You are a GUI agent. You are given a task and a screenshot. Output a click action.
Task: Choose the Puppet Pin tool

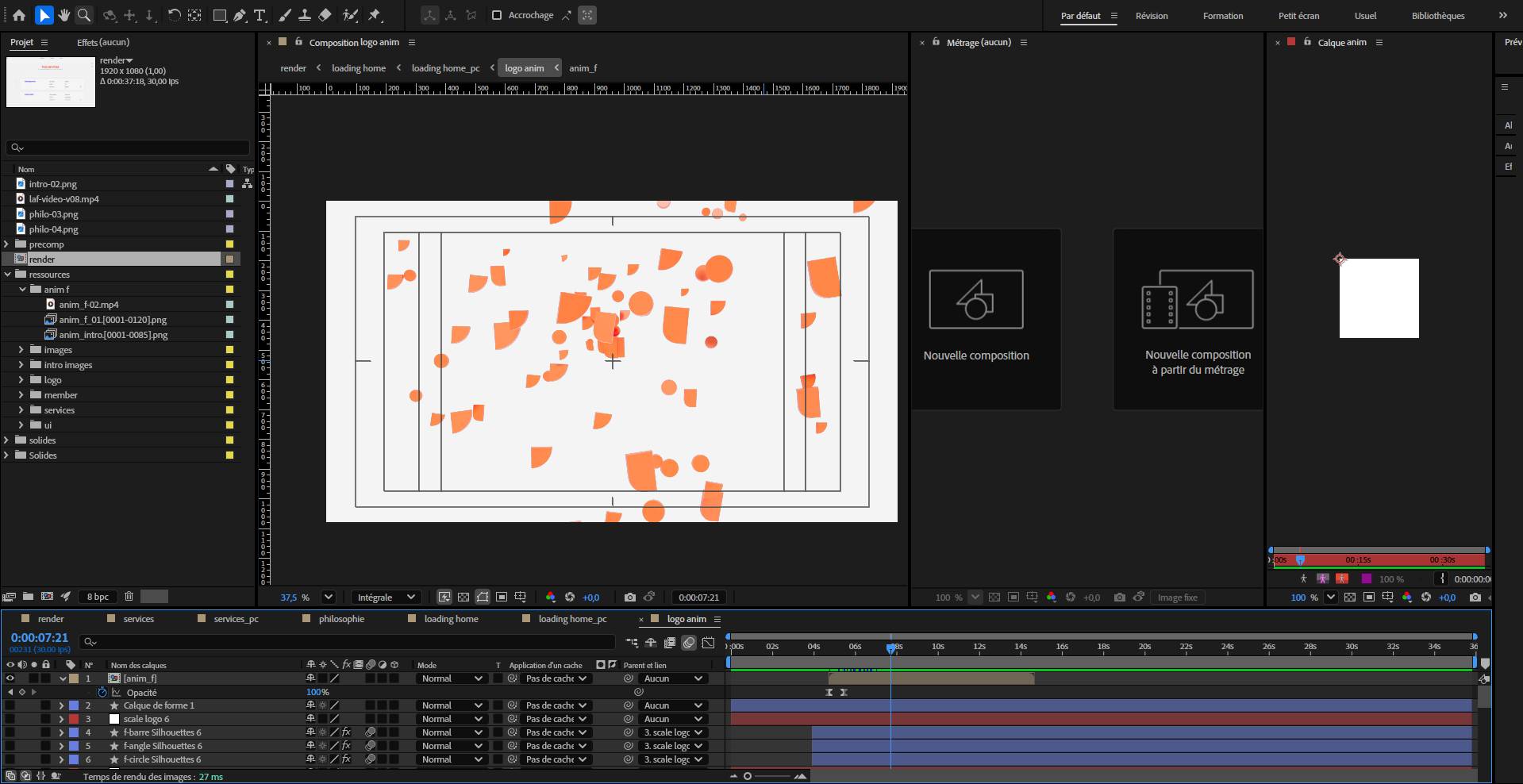point(375,15)
